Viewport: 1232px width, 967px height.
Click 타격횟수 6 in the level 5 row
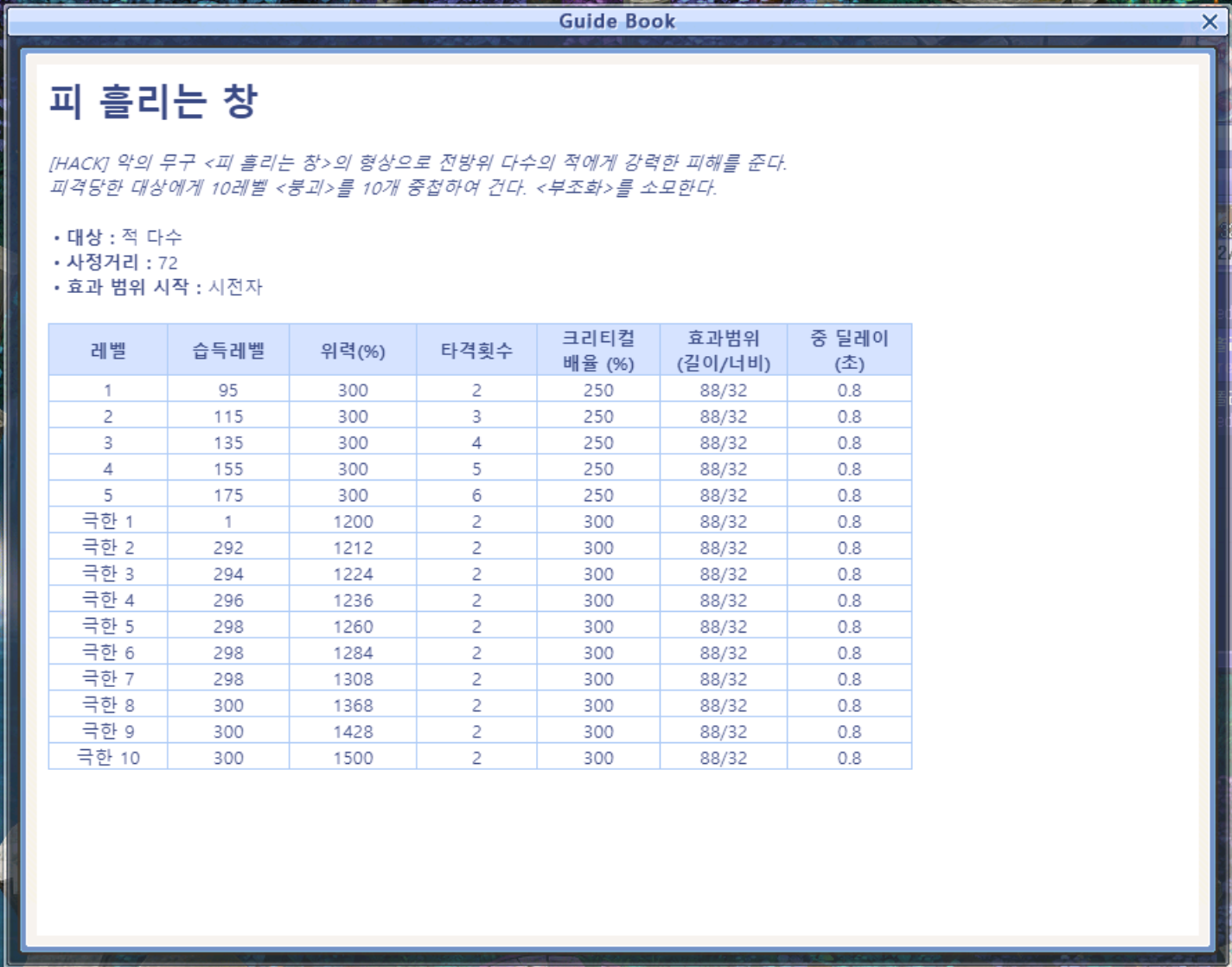(476, 495)
